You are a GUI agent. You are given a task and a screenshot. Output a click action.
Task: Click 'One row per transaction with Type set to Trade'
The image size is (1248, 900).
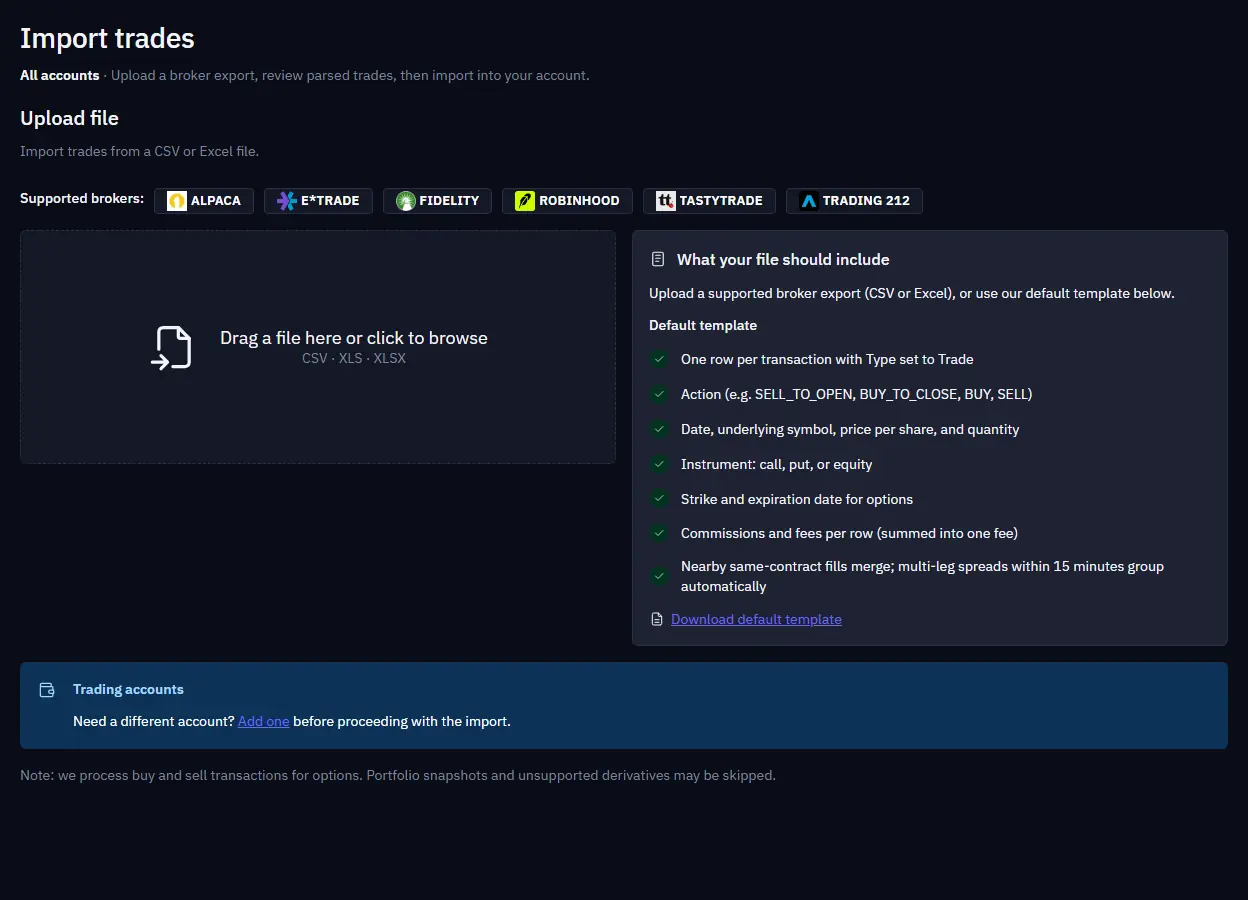pyautogui.click(x=827, y=359)
